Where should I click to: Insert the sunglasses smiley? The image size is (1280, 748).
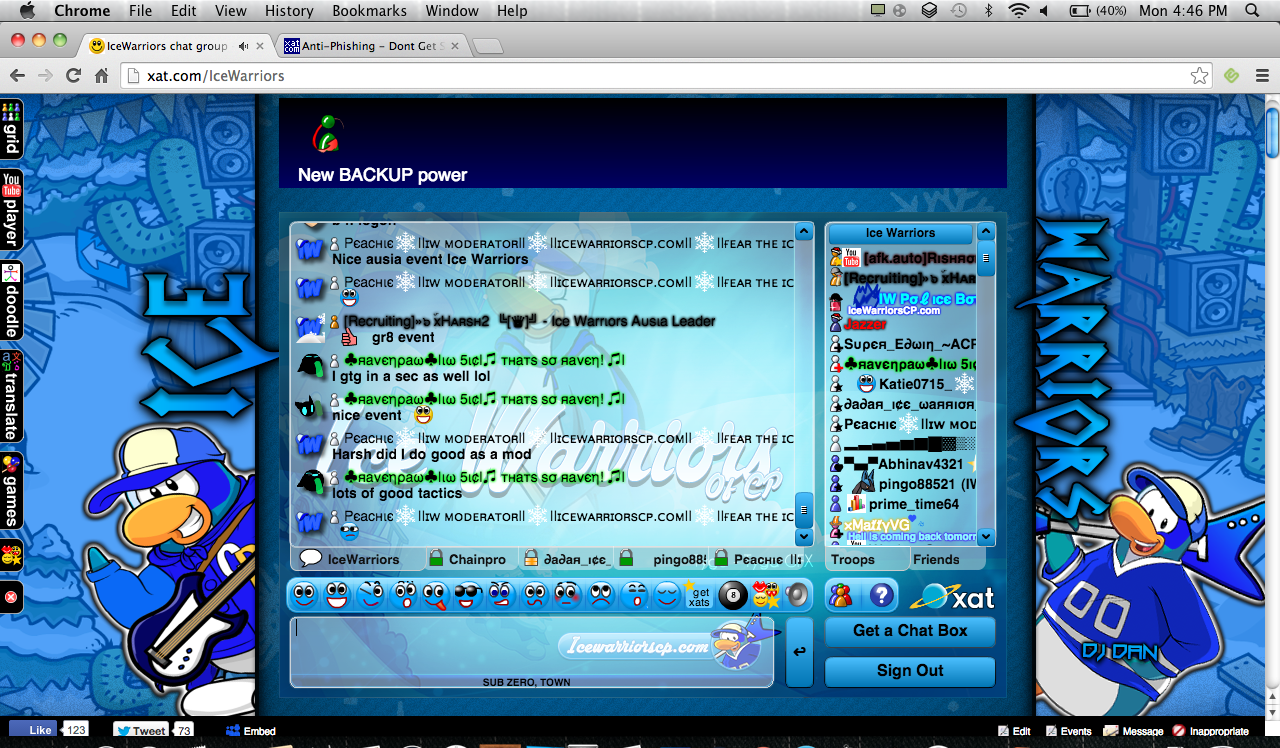tap(467, 596)
